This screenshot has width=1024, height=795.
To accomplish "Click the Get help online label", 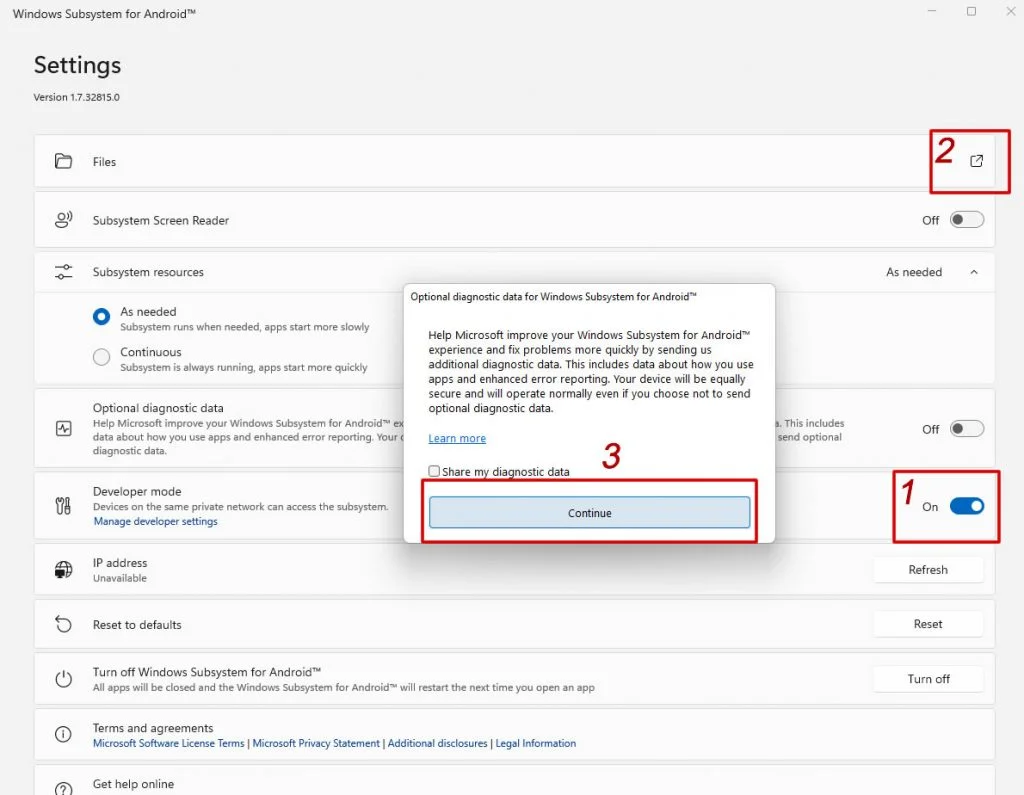I will [133, 784].
